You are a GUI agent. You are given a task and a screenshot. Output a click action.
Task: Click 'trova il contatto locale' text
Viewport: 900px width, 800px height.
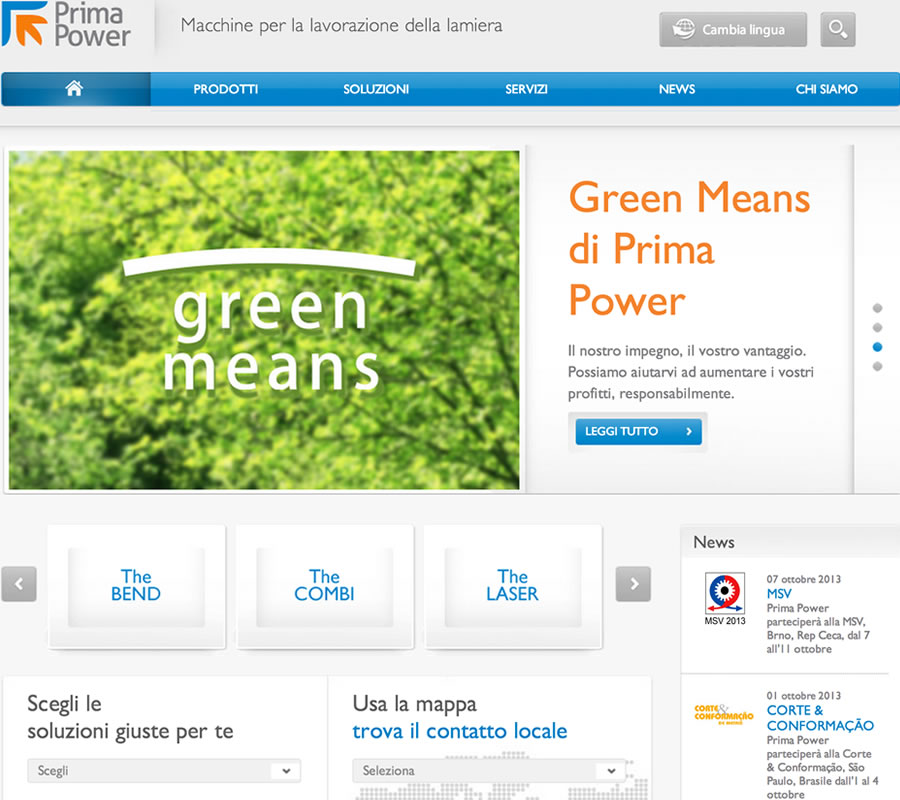point(460,731)
